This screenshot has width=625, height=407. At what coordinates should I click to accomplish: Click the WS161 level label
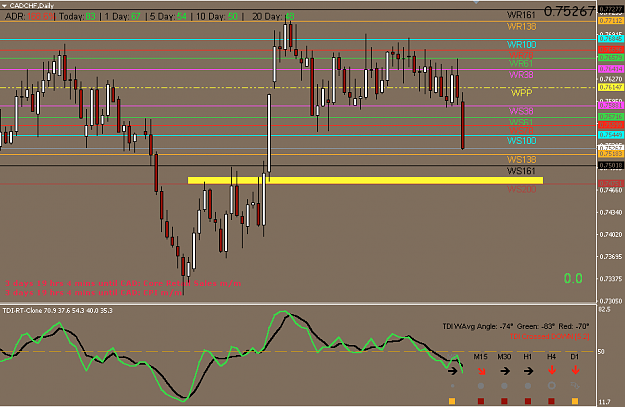pos(521,171)
